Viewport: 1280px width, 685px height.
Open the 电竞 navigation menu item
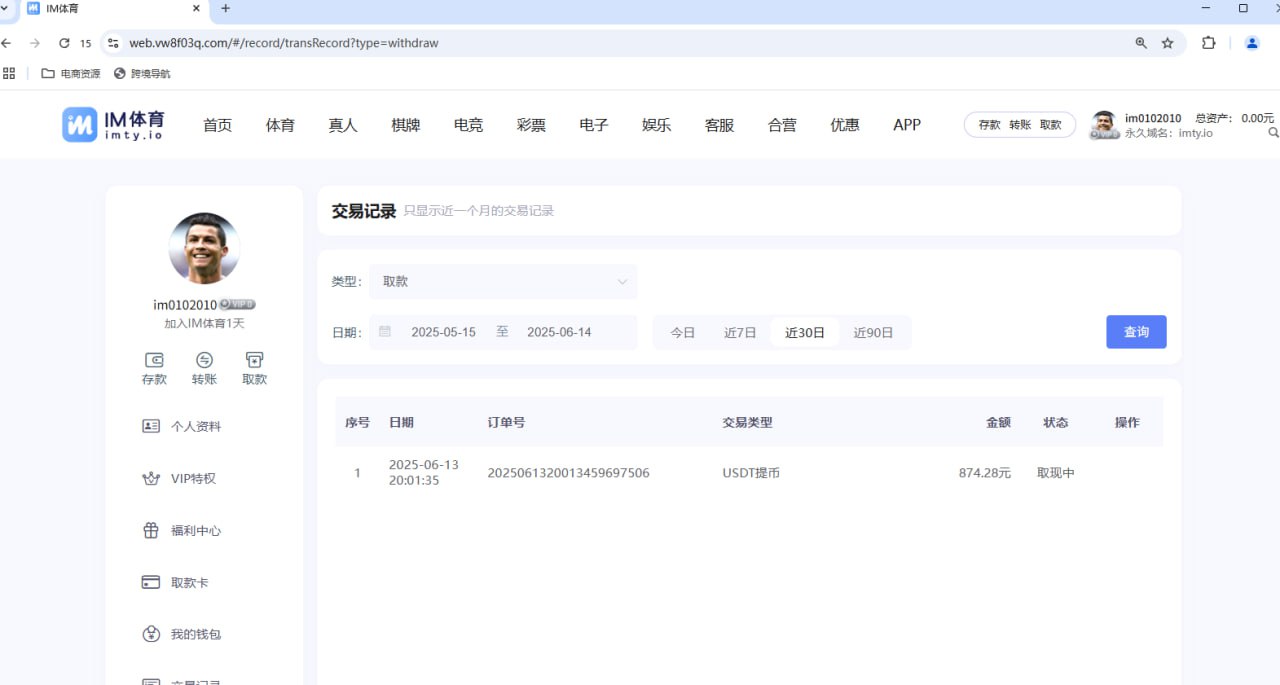tap(468, 125)
